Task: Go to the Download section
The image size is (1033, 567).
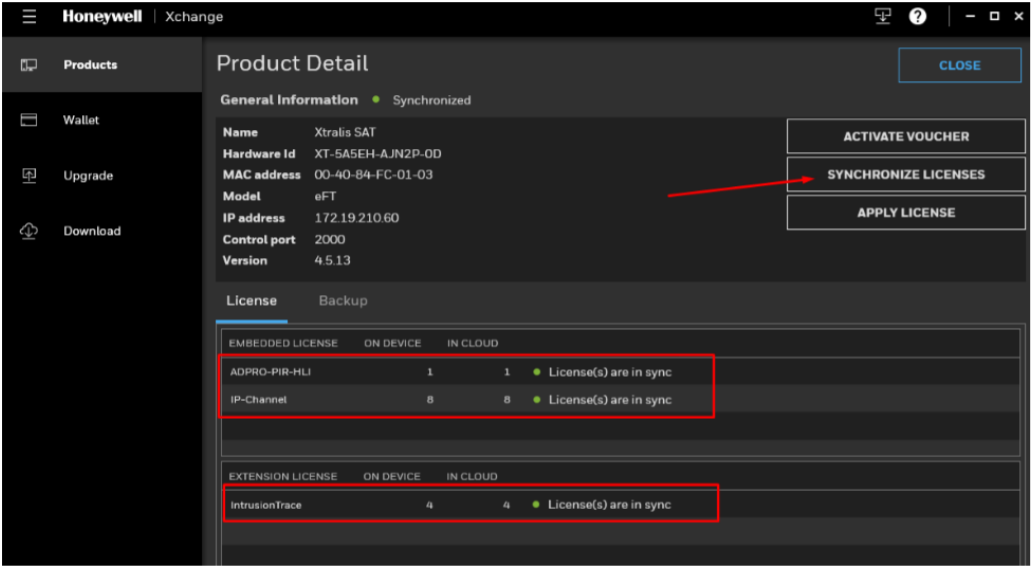Action: tap(102, 230)
